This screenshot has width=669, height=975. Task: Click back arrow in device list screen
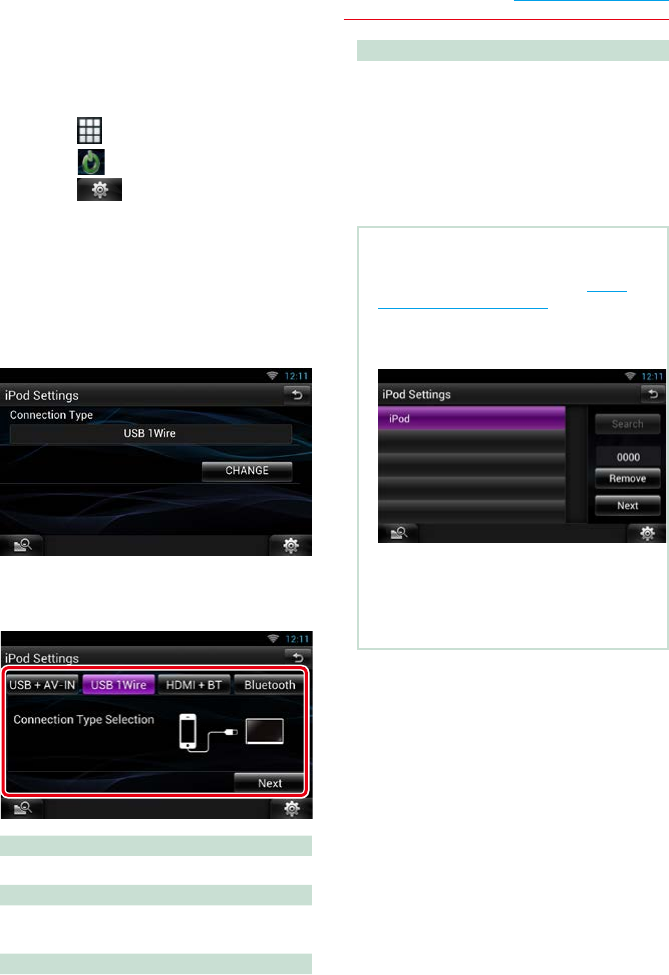(653, 394)
